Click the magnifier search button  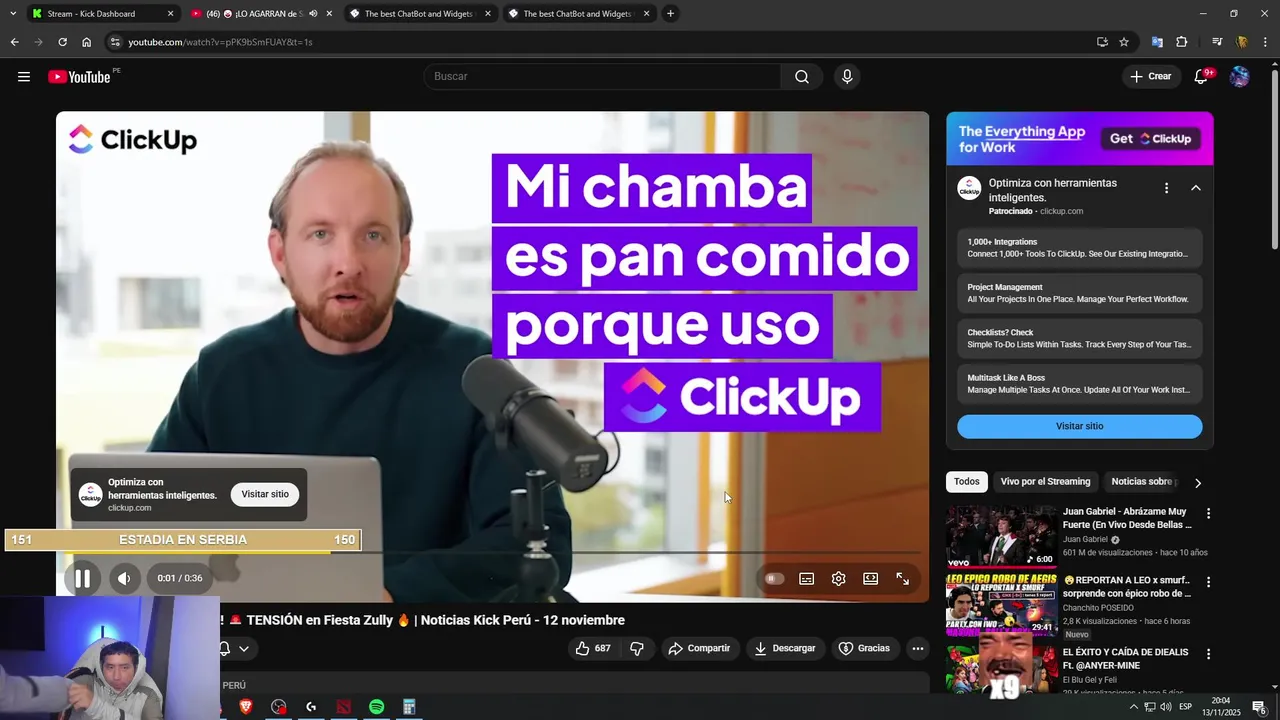(802, 77)
